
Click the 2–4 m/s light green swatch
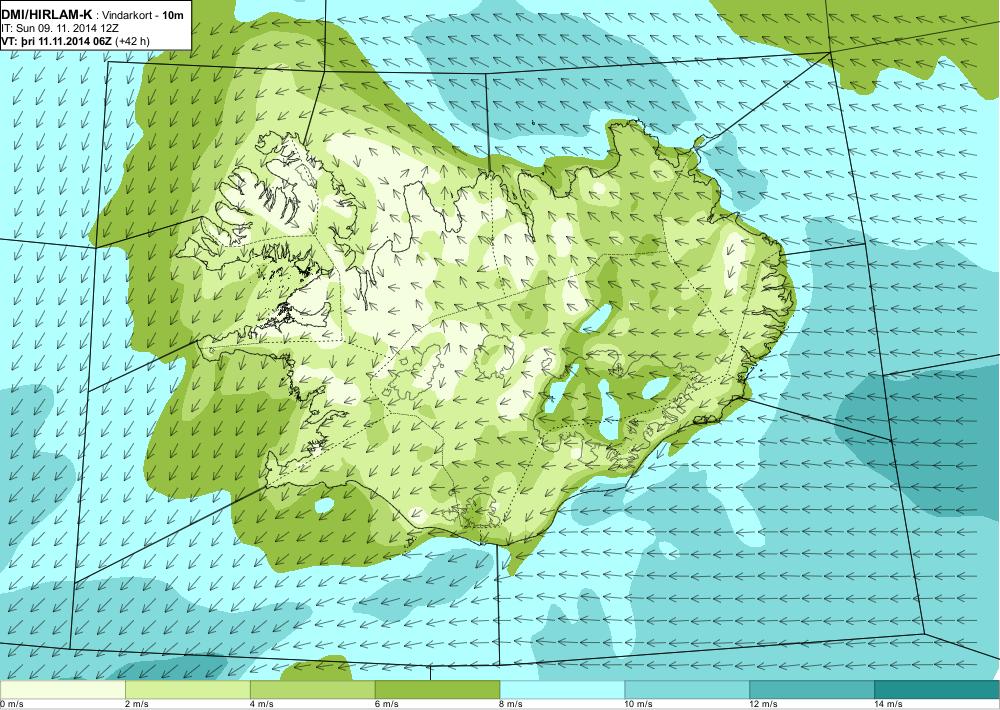(x=188, y=689)
